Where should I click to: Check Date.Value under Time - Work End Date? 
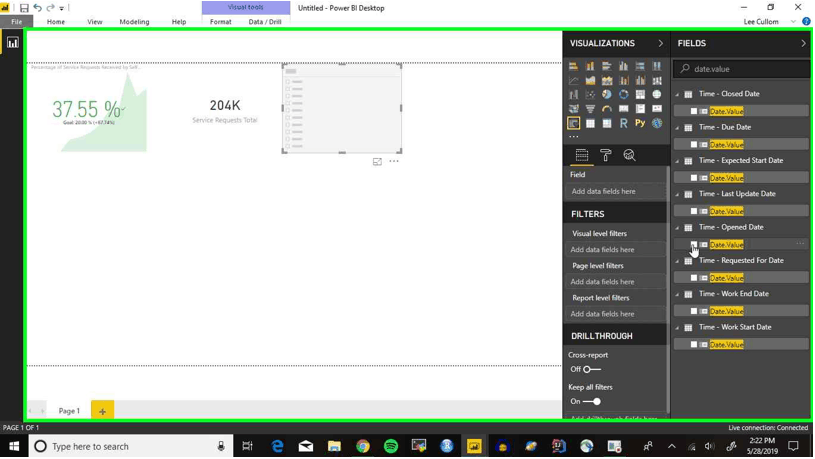[x=693, y=311]
